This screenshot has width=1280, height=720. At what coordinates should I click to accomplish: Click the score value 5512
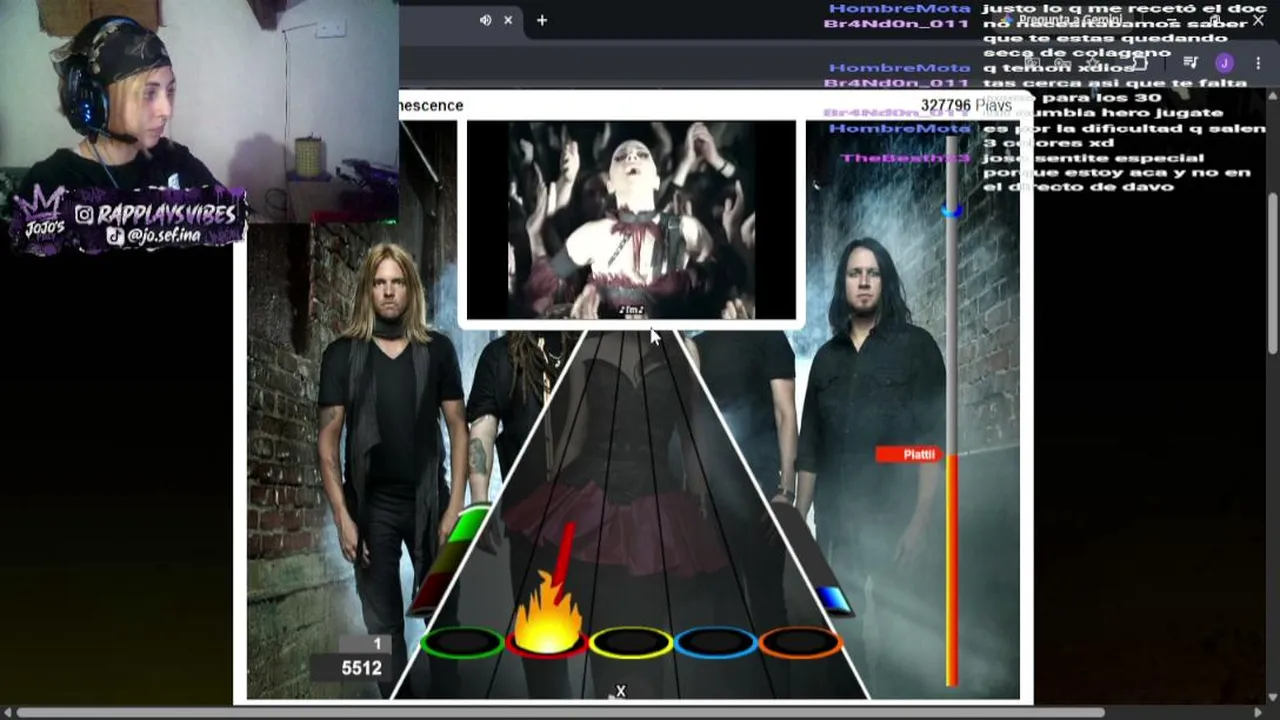point(361,667)
